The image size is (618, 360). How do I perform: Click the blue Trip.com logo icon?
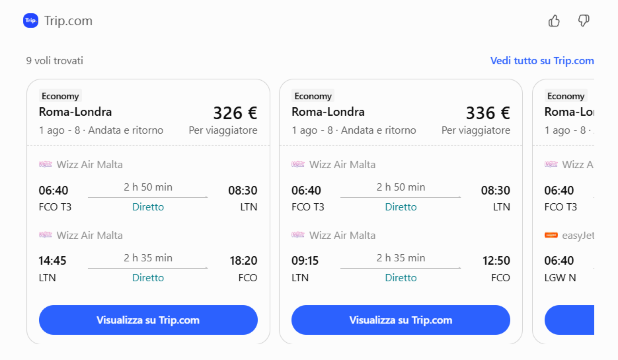[31, 21]
